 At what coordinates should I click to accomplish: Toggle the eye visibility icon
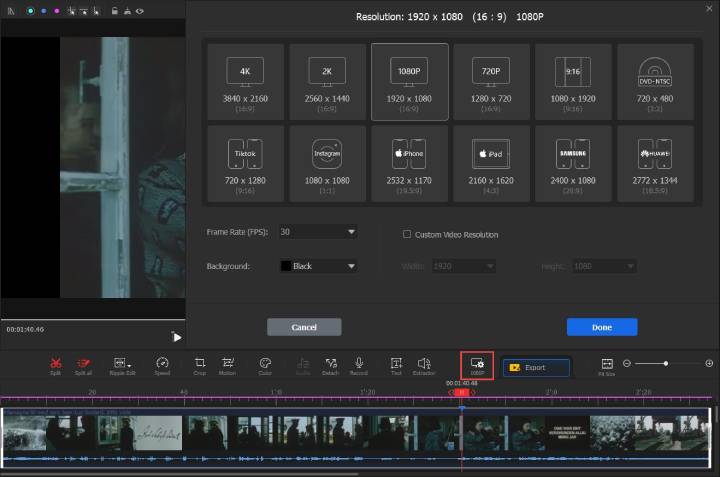(x=139, y=10)
